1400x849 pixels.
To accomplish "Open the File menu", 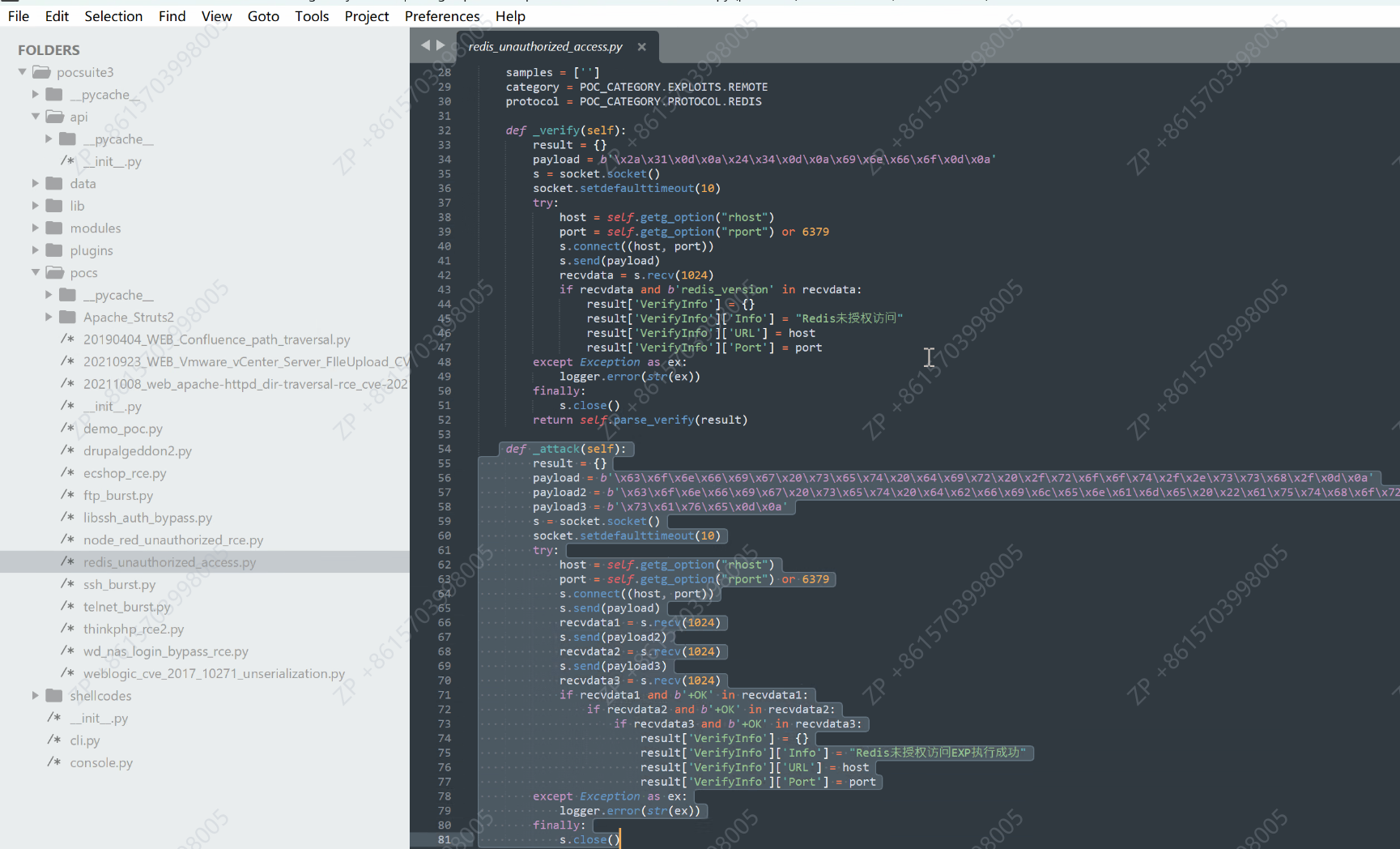I will [18, 16].
